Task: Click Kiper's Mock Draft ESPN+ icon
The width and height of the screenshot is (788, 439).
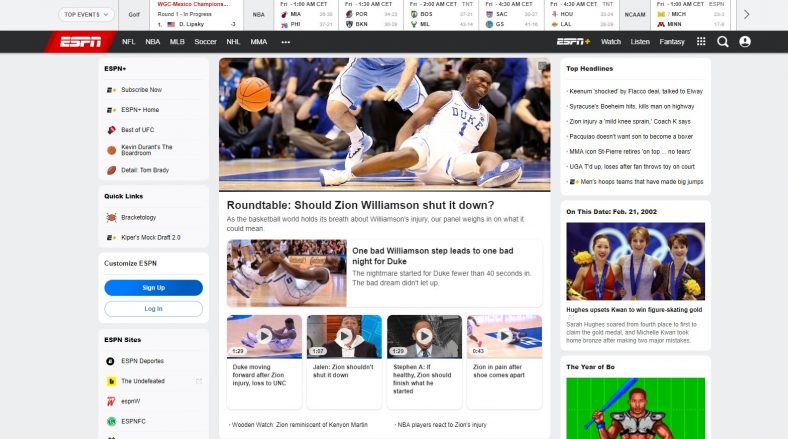Action: pos(111,238)
